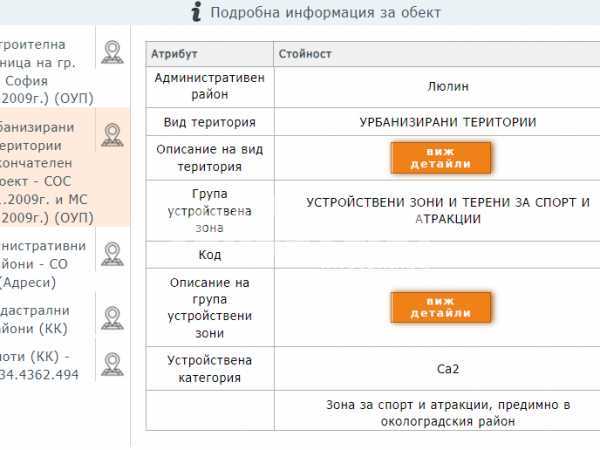Click the info icon in the header

(x=198, y=12)
